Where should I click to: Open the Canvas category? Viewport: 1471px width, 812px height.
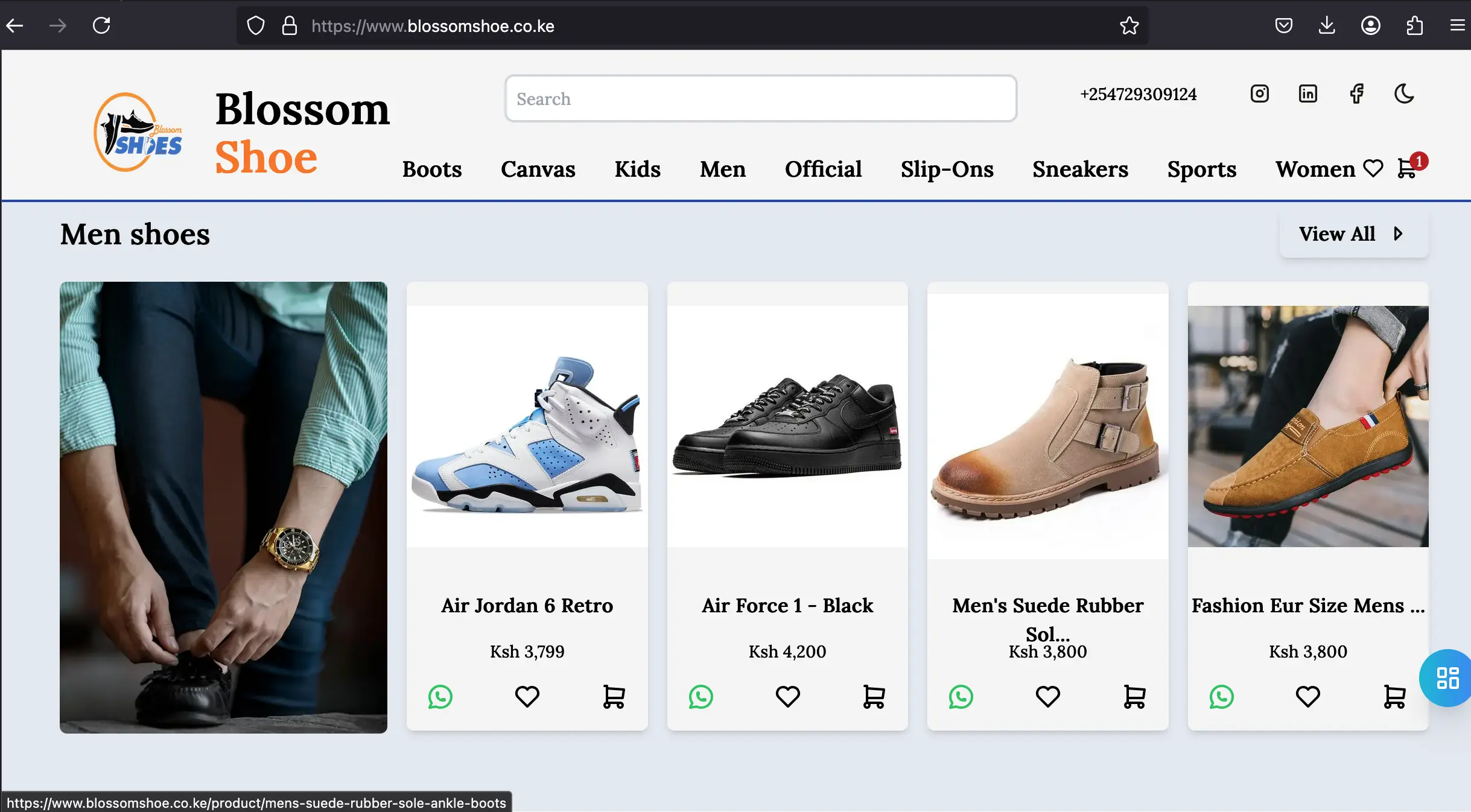[538, 169]
